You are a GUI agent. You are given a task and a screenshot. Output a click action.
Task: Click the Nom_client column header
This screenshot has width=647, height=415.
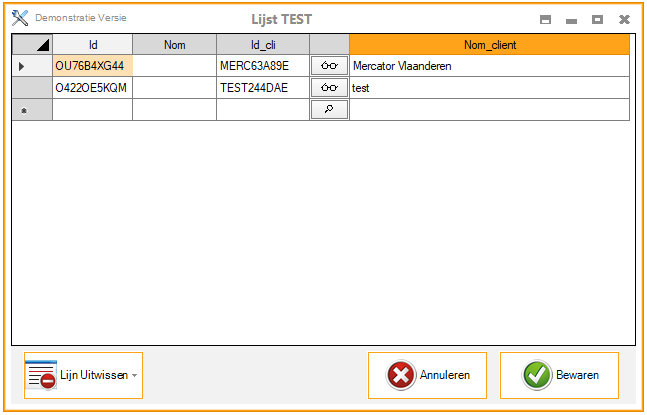coord(489,45)
